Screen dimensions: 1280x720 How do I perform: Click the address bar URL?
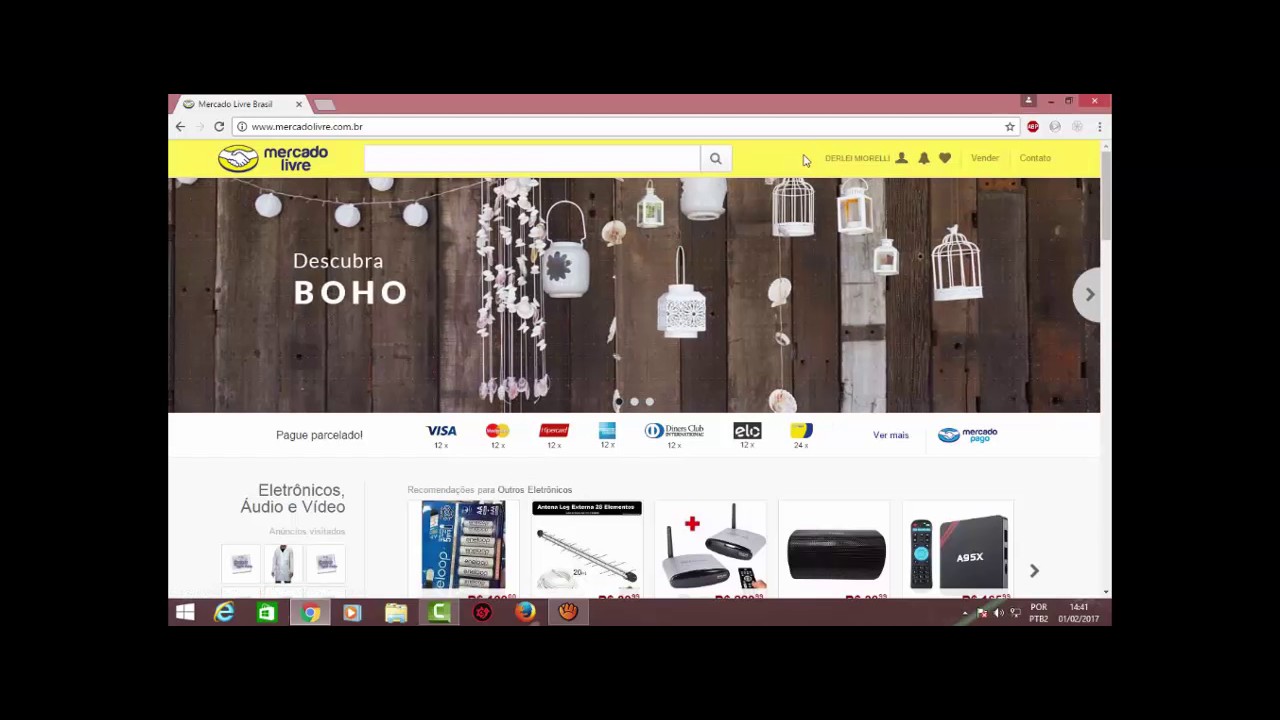[x=307, y=127]
